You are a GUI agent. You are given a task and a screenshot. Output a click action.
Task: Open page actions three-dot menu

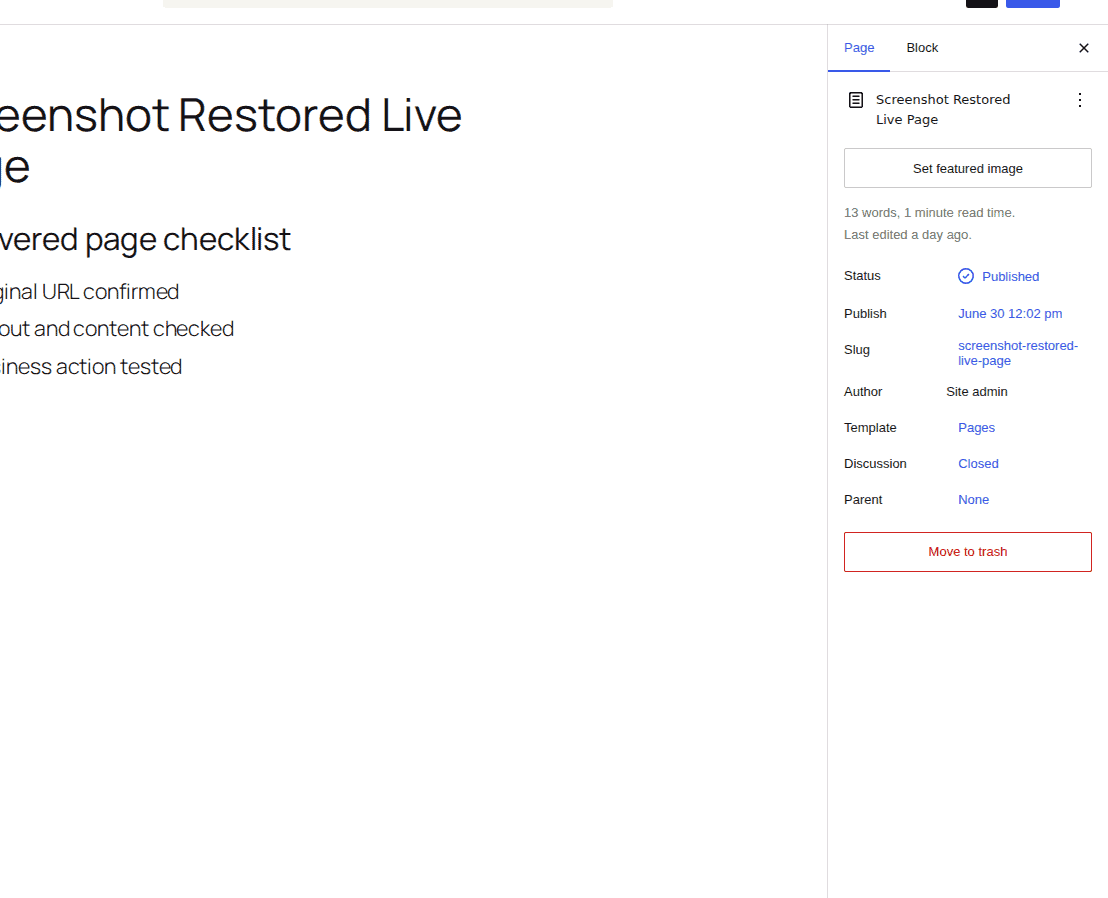(1079, 100)
